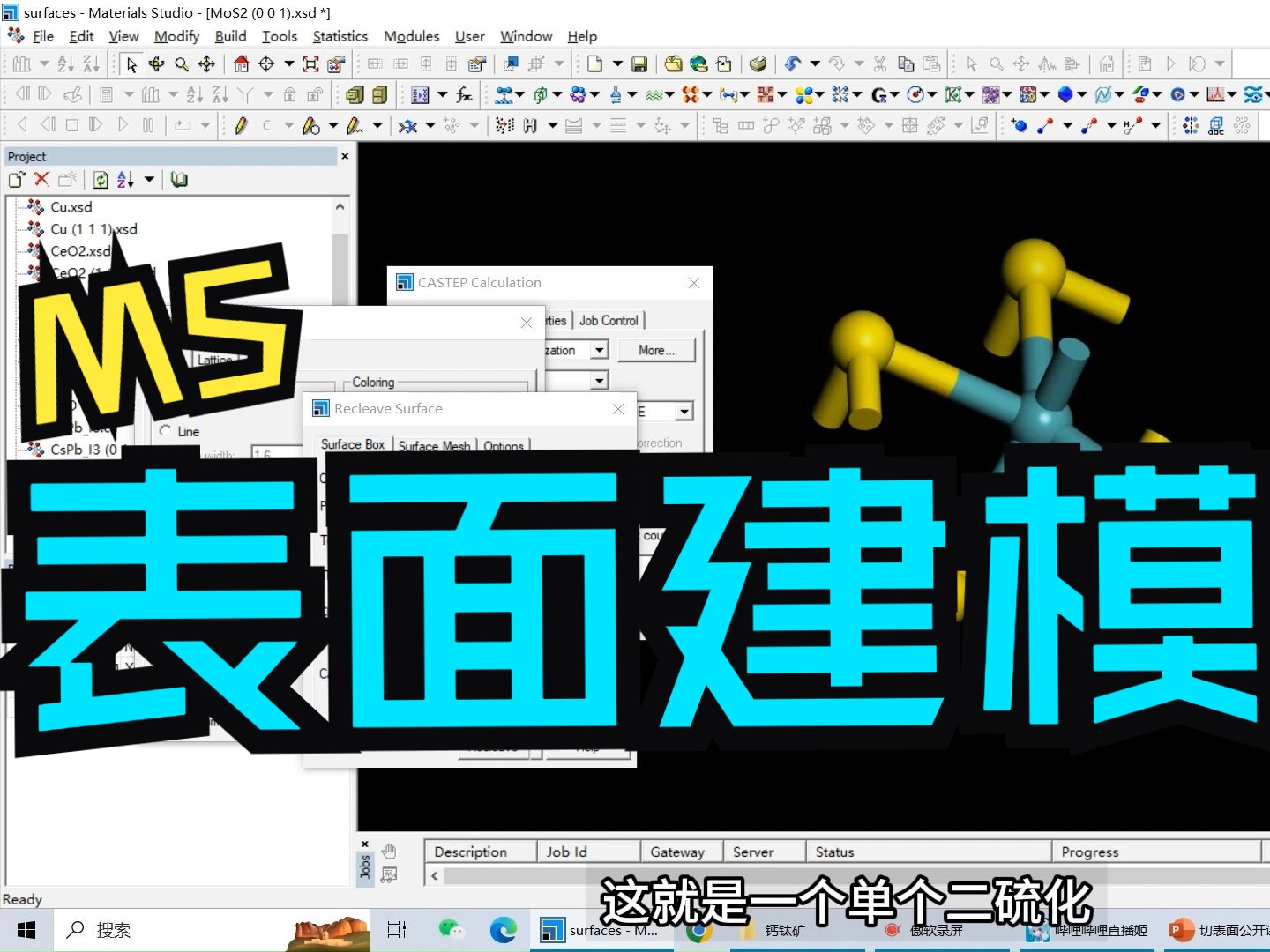Delete selected item with the red X in Project panel
This screenshot has width=1270, height=952.
point(41,179)
